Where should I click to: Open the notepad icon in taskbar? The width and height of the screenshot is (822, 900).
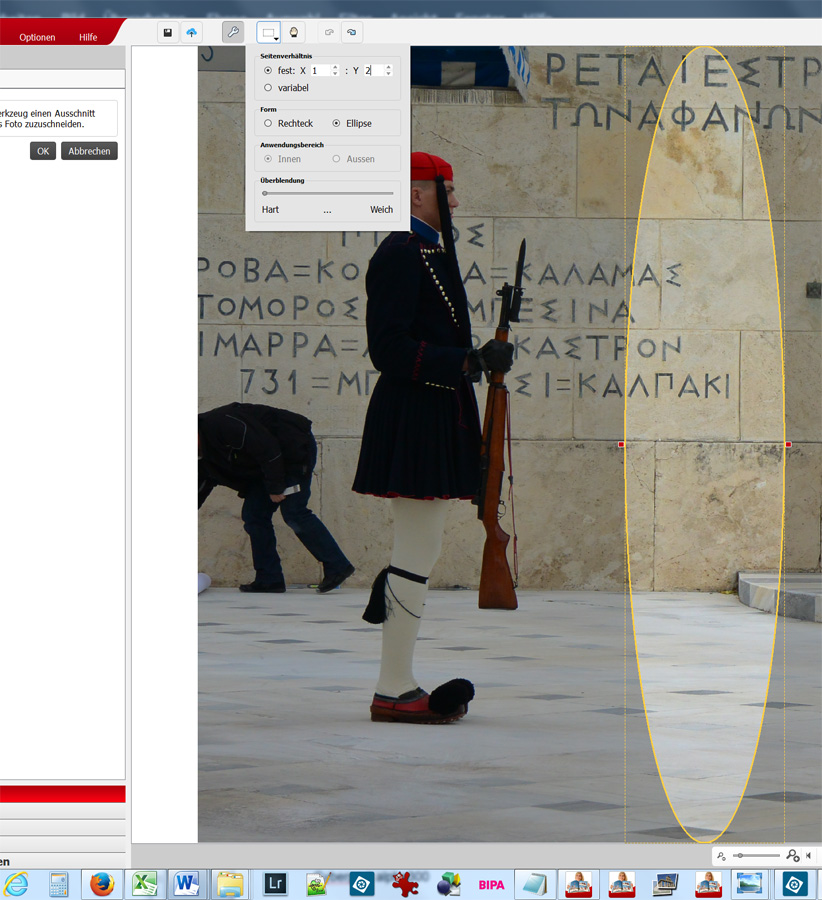tap(535, 885)
